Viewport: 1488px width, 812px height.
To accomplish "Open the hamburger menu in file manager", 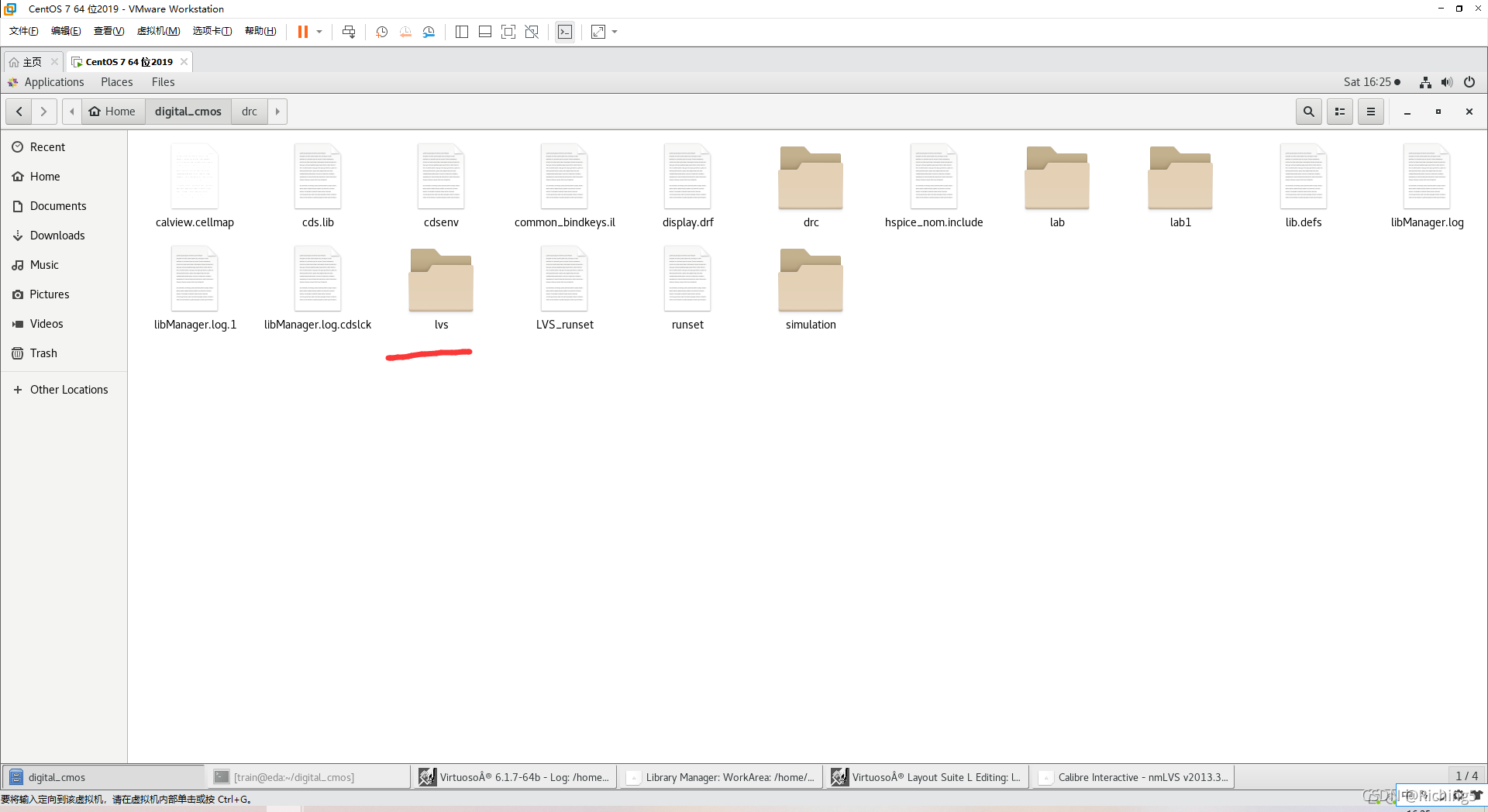I will [x=1370, y=112].
